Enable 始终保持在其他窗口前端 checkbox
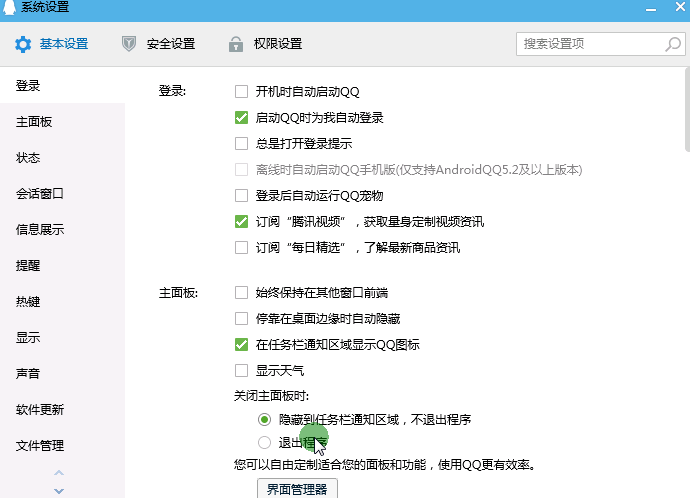Screen dimensions: 690x498 point(241,293)
